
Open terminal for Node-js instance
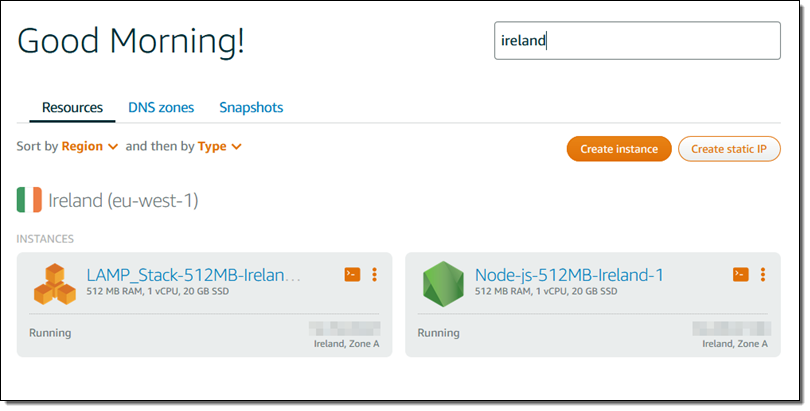[740, 274]
